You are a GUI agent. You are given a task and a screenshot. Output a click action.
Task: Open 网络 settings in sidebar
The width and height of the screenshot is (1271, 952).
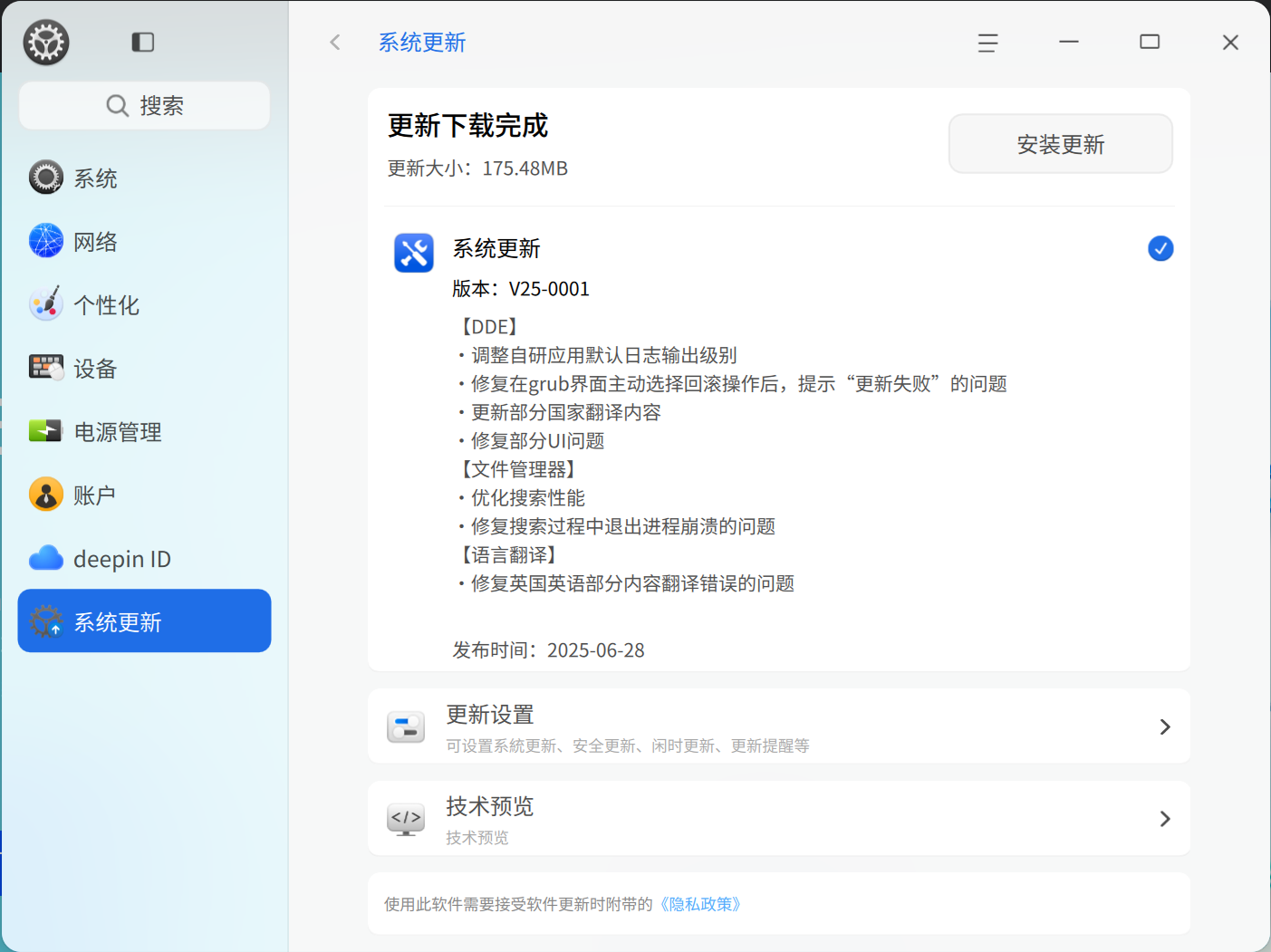click(145, 241)
